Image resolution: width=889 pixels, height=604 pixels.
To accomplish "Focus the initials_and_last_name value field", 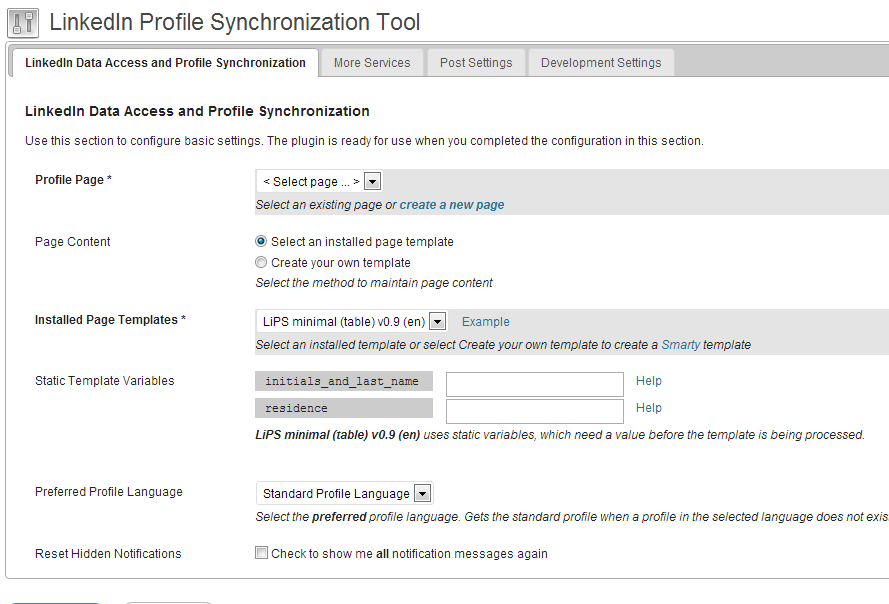I will click(x=535, y=384).
